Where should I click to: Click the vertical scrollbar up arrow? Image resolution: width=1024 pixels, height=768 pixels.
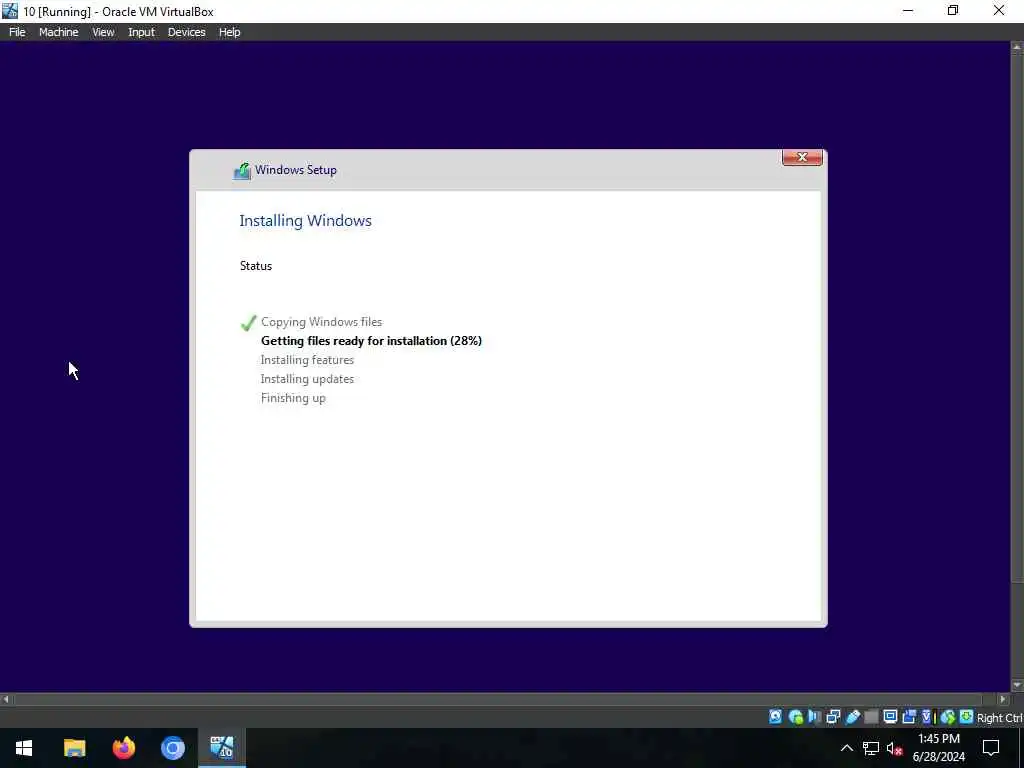click(x=1017, y=48)
